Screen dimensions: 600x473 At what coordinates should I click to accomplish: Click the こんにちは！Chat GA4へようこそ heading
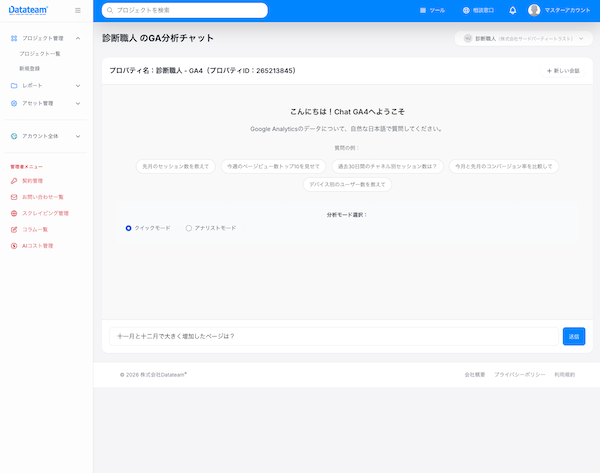pyautogui.click(x=347, y=112)
